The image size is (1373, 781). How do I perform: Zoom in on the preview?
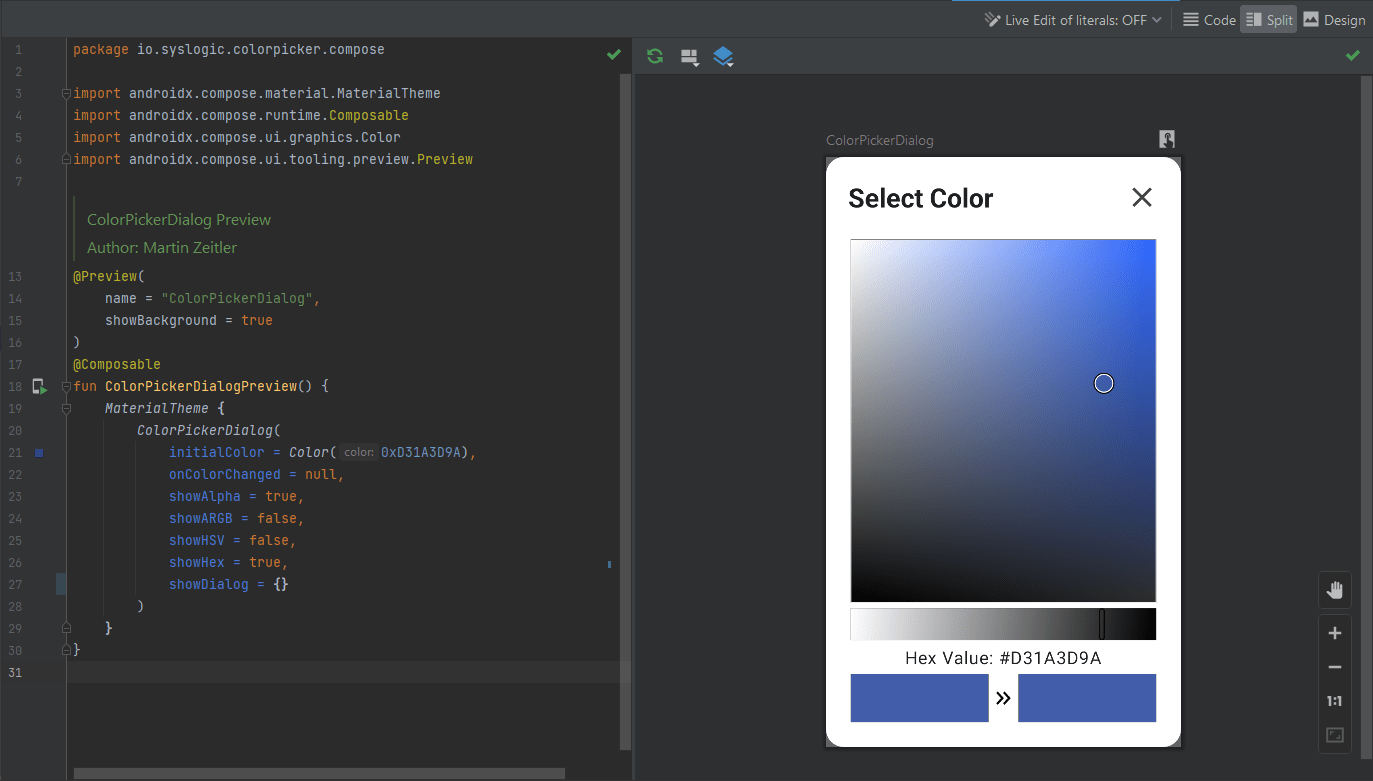coord(1334,632)
